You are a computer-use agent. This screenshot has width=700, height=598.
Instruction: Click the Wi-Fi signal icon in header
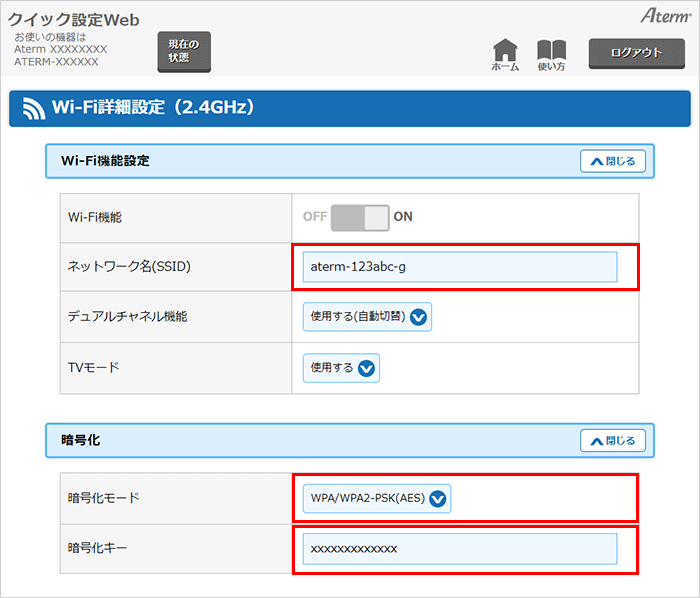[x=34, y=109]
